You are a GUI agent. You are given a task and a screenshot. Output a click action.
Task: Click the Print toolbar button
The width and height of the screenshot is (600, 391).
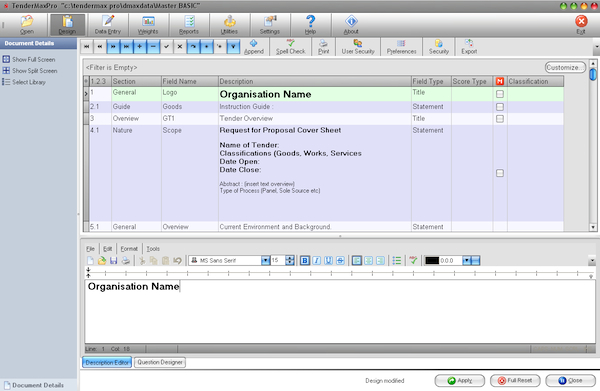coord(323,47)
